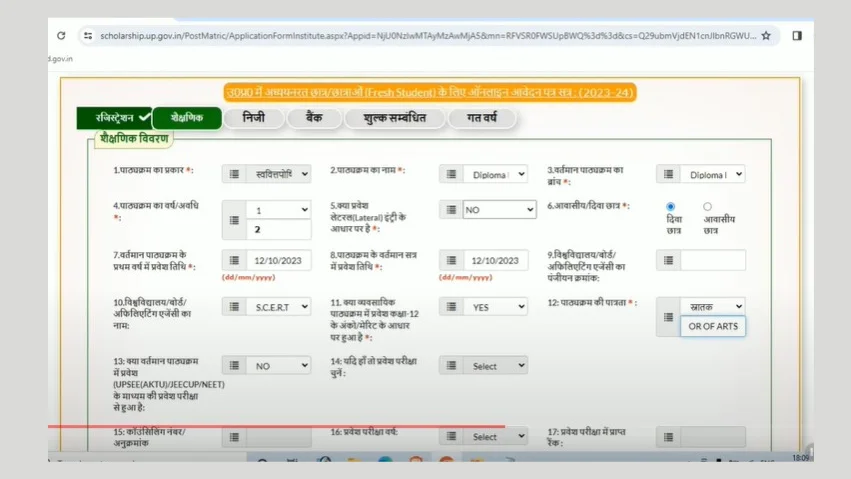Screen dimensions: 851x479
Task: Click the video progress bar red line
Action: 276,426
